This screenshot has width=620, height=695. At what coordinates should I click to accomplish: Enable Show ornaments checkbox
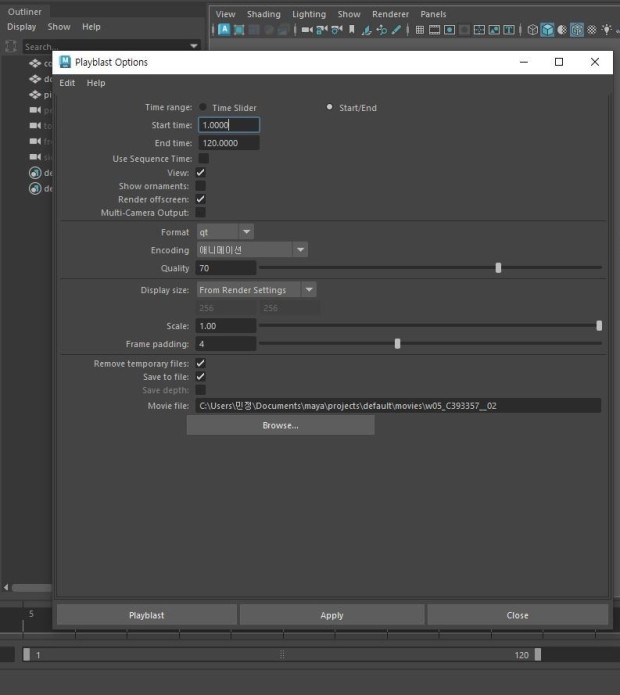click(x=200, y=186)
